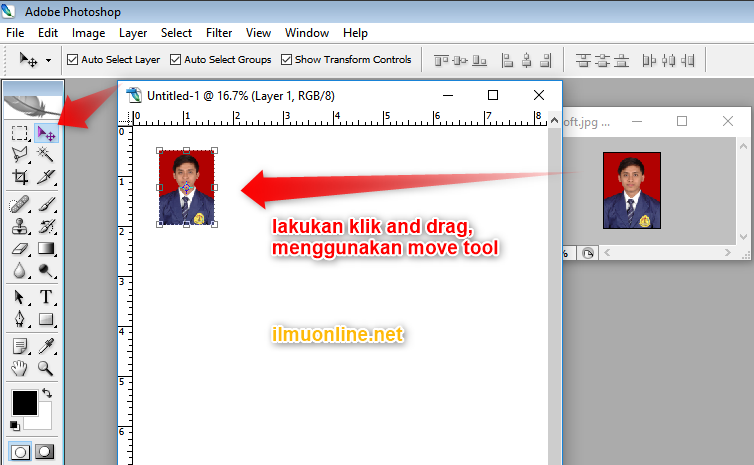
Task: Select the Crop tool
Action: tap(20, 177)
